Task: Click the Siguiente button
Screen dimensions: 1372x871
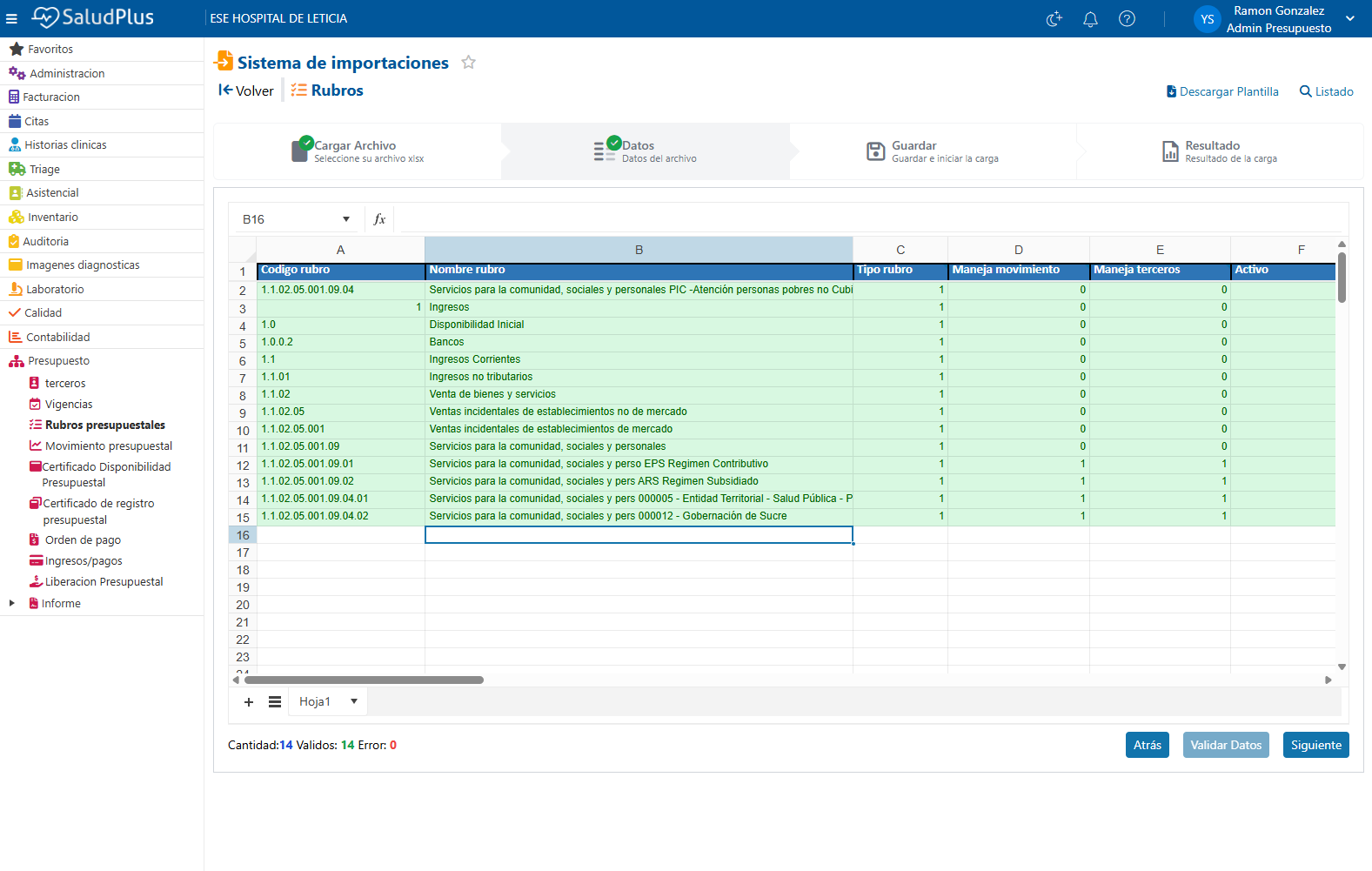Action: pos(1315,745)
